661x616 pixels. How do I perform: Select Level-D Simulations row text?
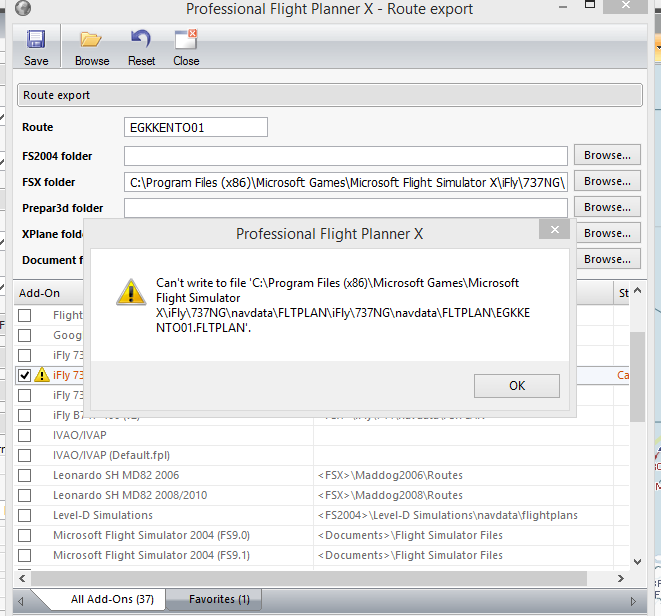[x=102, y=515]
